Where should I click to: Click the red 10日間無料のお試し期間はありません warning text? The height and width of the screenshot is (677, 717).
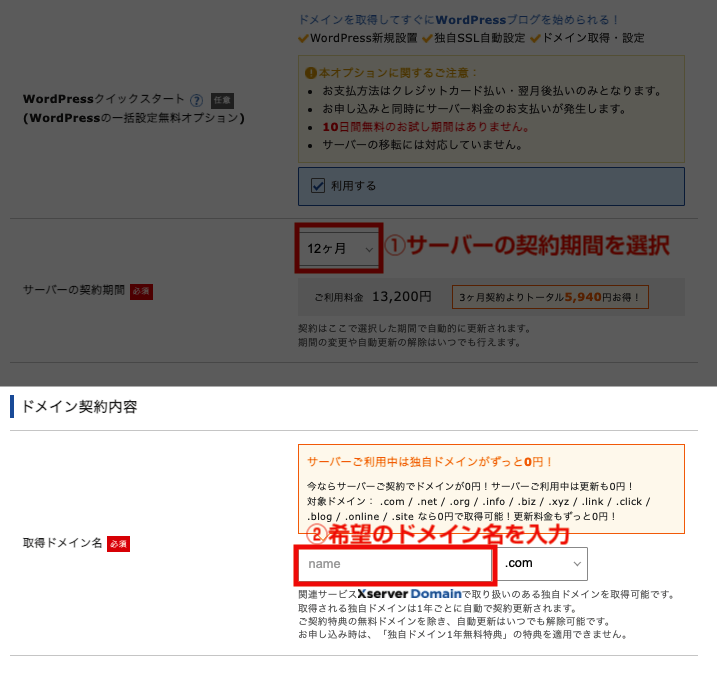tap(425, 127)
